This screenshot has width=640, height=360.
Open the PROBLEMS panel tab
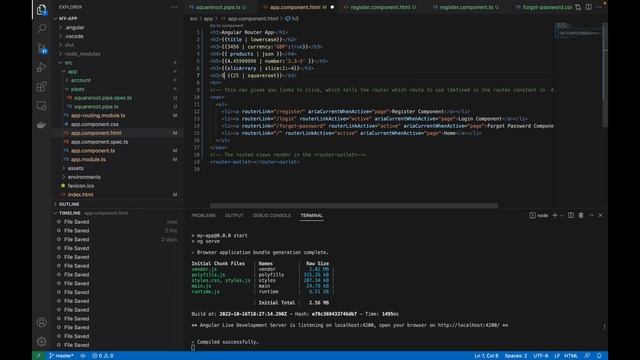coord(203,215)
